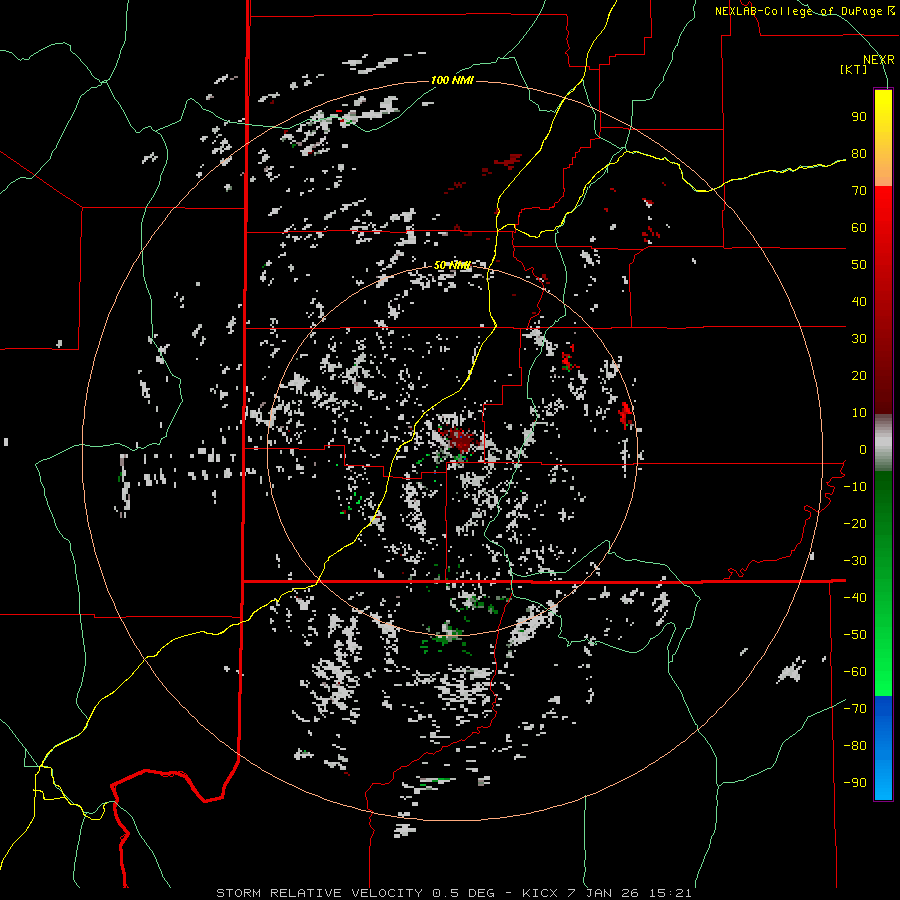This screenshot has width=900, height=900.
Task: Click the positive 60 scale value
Action: click(859, 227)
